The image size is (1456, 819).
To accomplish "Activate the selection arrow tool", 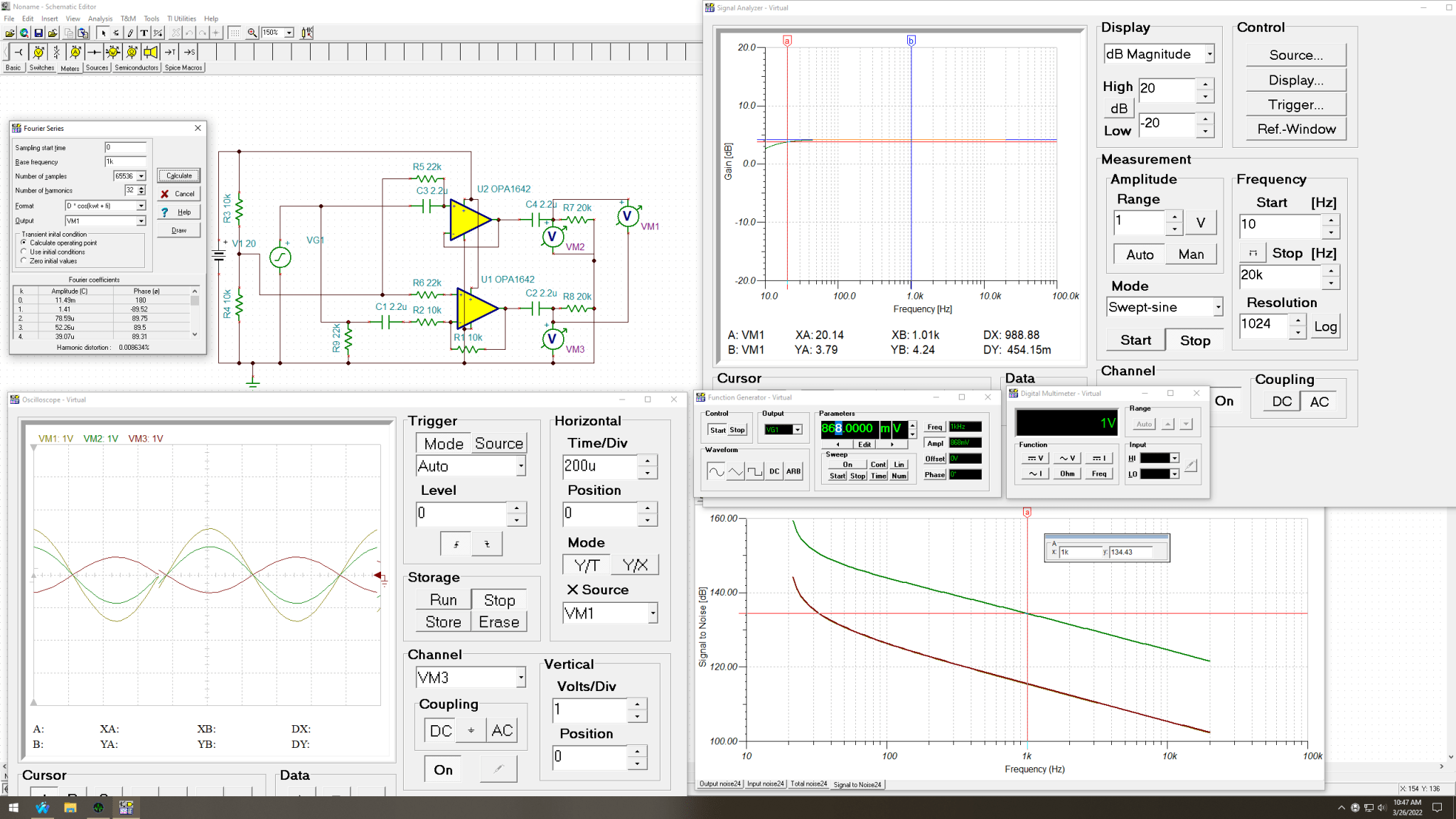I will coord(103,33).
